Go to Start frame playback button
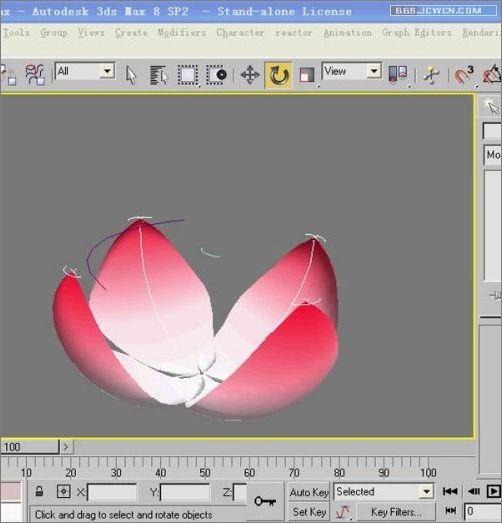 pyautogui.click(x=450, y=491)
